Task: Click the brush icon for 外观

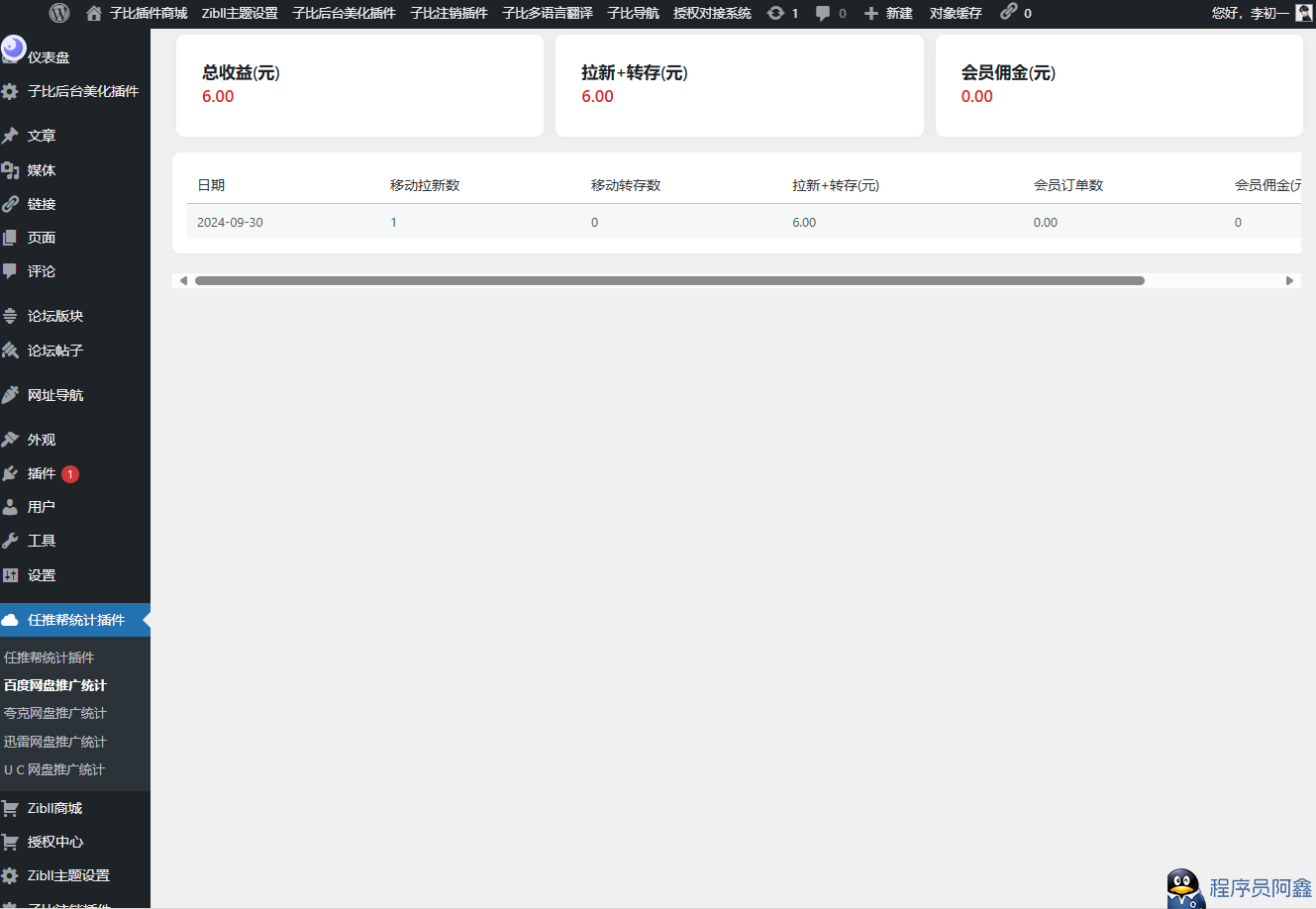Action: [x=10, y=440]
